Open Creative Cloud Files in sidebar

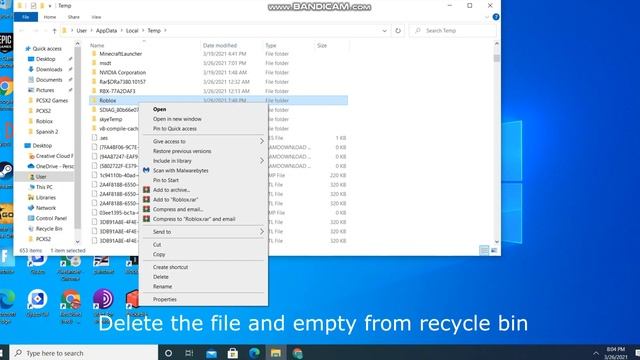[x=54, y=156]
